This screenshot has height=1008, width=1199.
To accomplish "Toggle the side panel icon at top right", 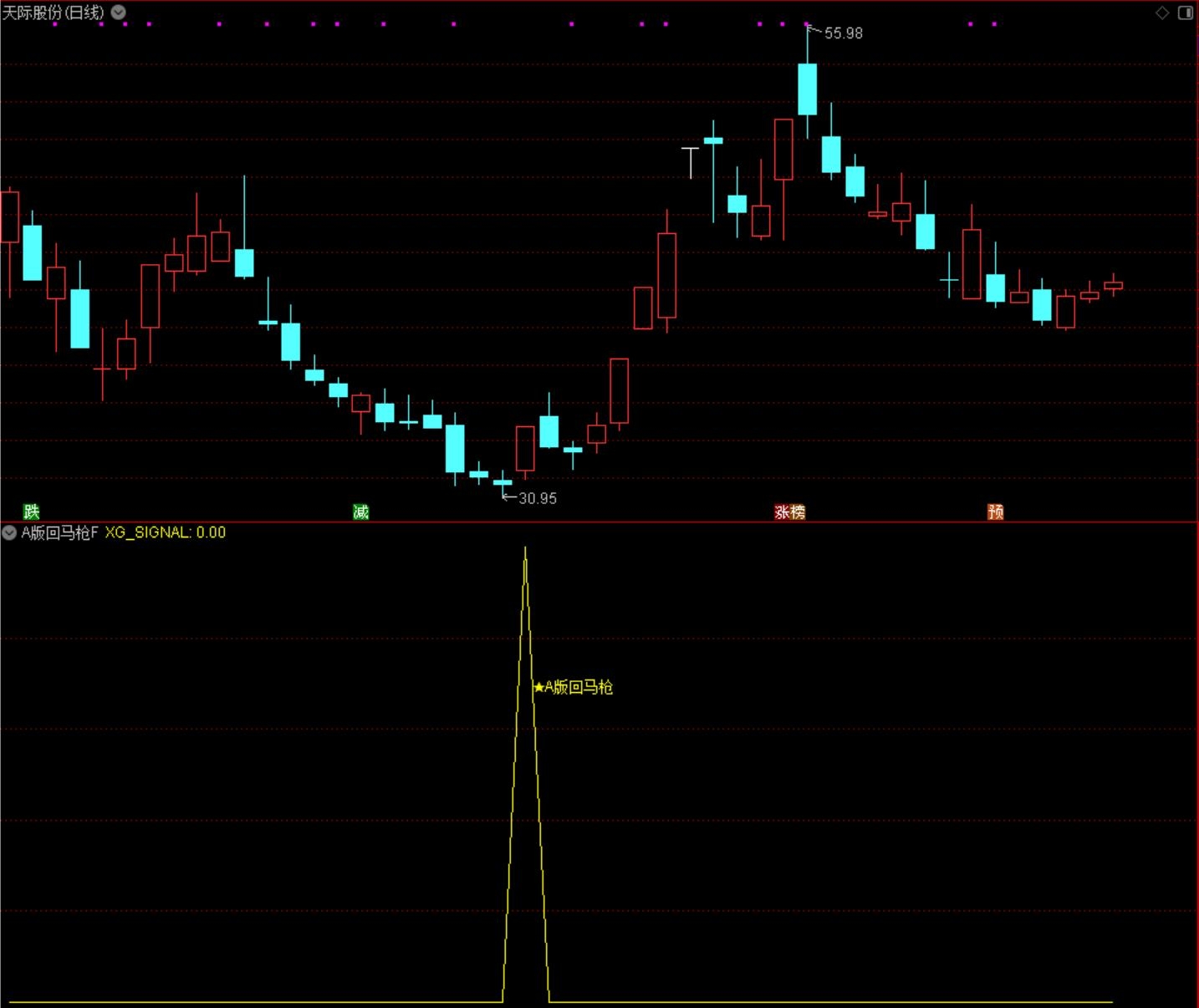I will (x=1185, y=13).
